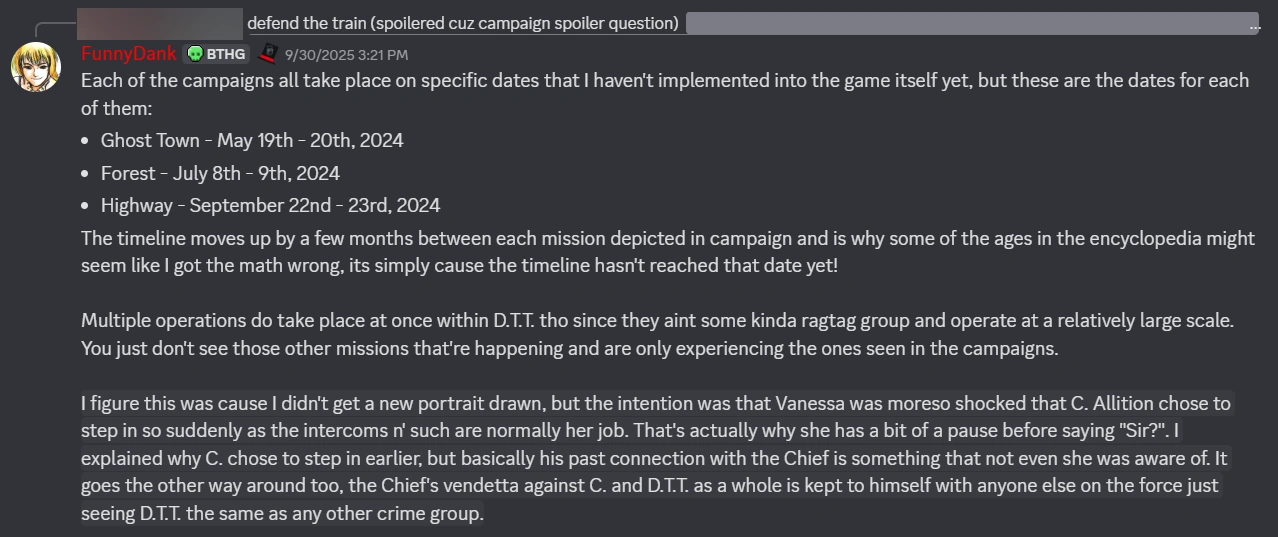This screenshot has height=537, width=1278.
Task: Click the FunnyDank username
Action: (129, 54)
